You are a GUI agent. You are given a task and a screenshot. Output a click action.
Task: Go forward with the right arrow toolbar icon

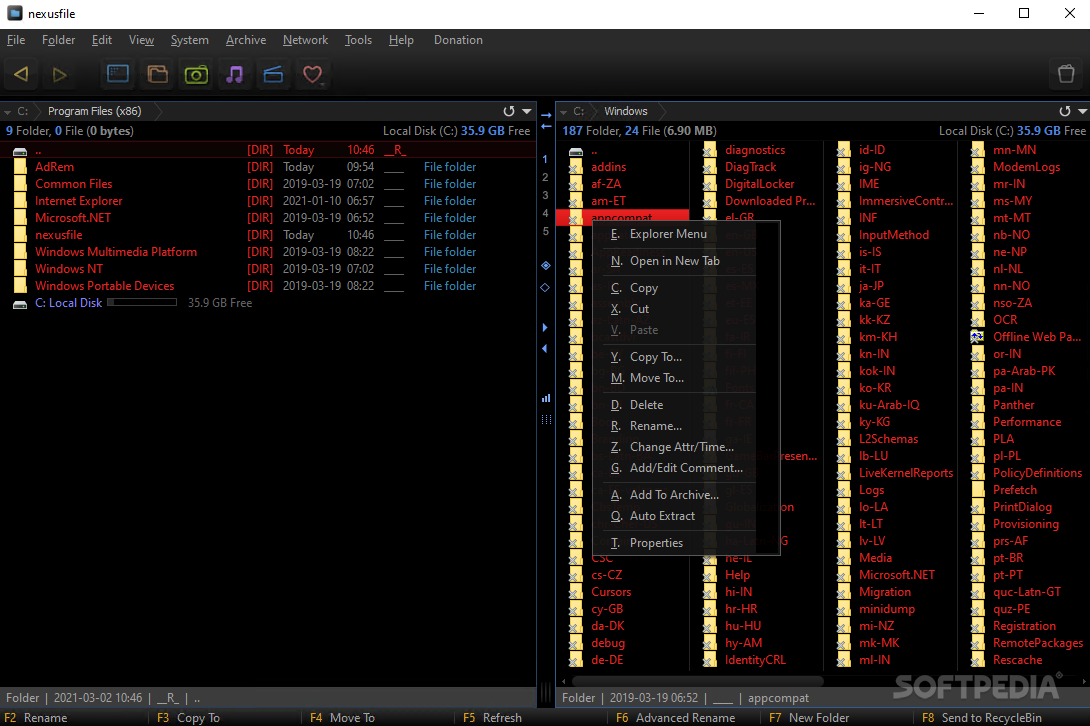click(60, 74)
